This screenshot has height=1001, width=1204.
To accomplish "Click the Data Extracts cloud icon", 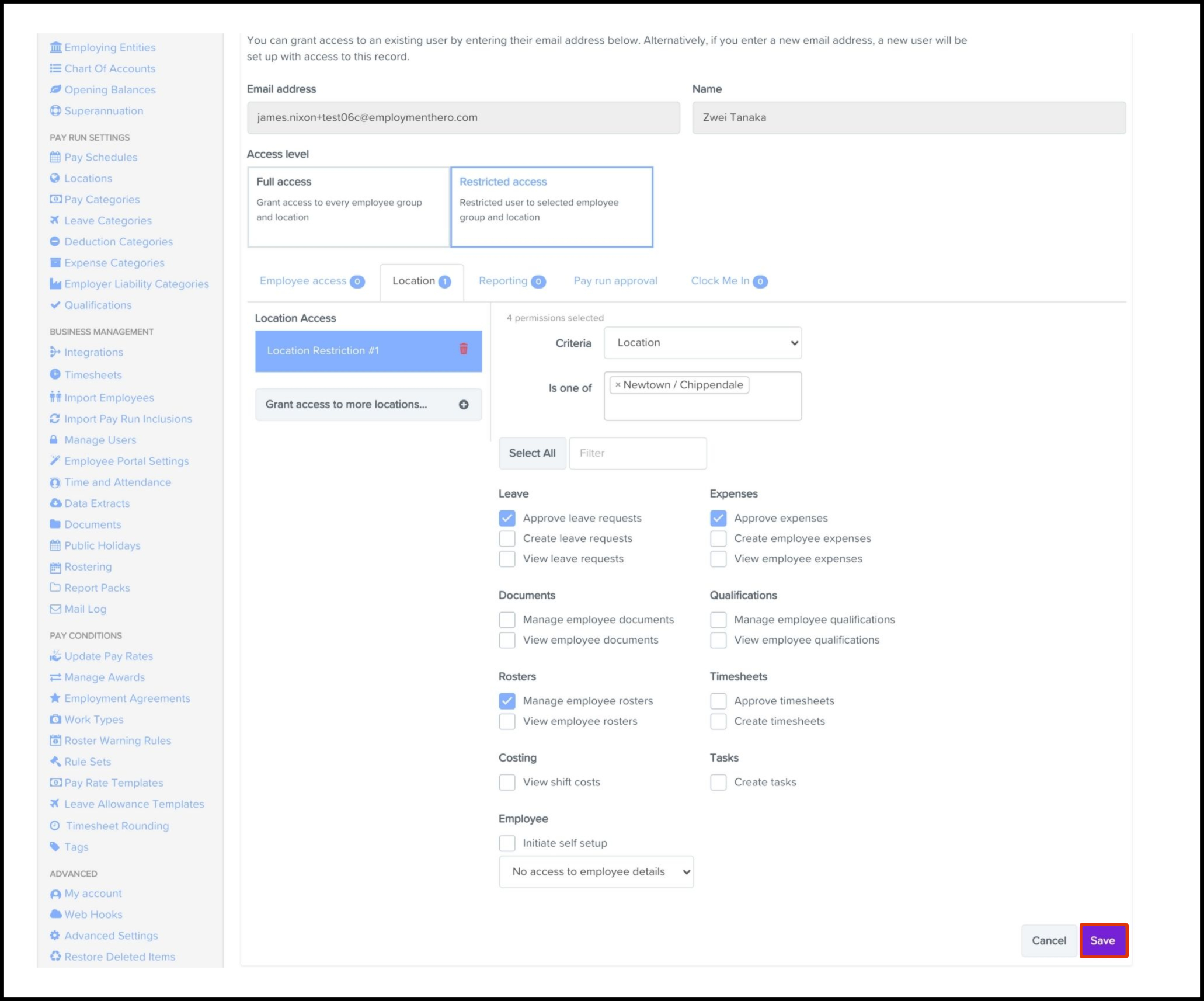I will 55,503.
